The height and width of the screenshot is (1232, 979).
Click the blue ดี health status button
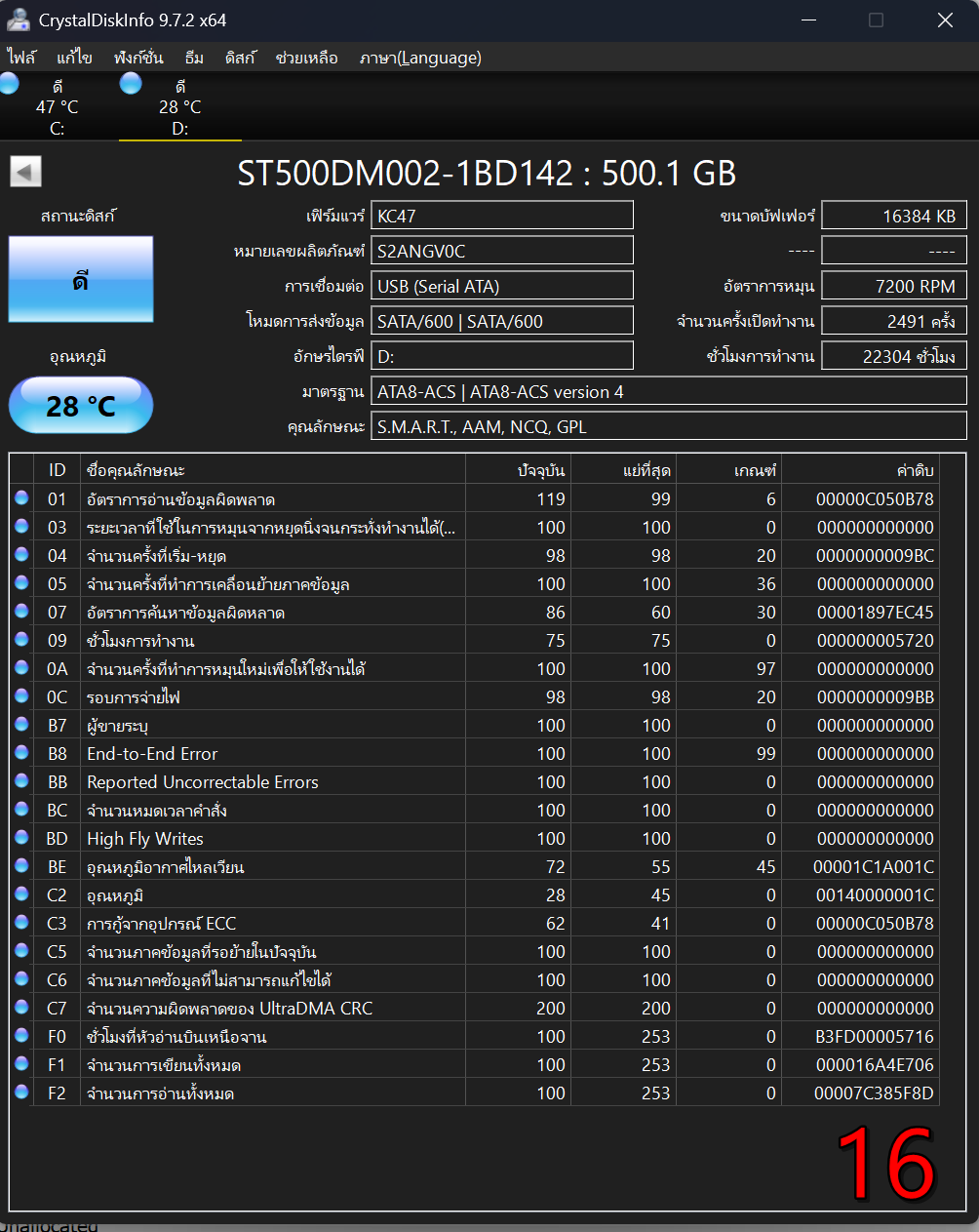pos(81,280)
